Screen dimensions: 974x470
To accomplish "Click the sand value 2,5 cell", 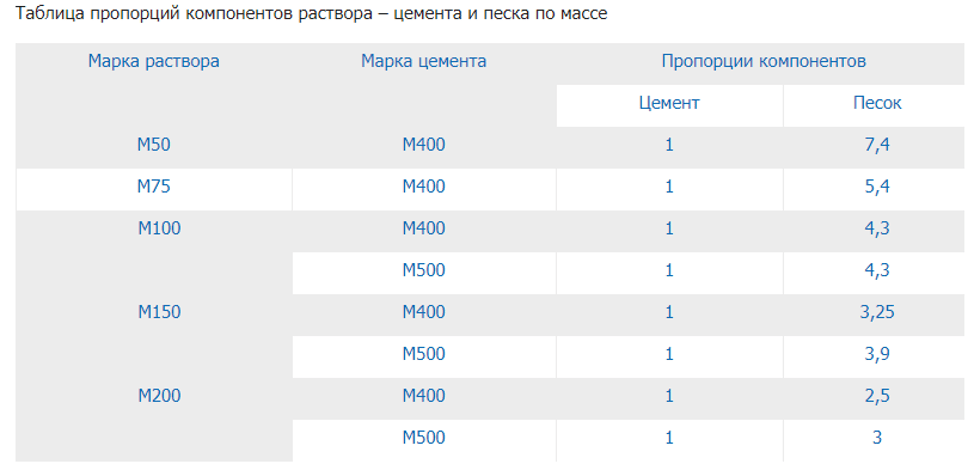I will pos(877,396).
